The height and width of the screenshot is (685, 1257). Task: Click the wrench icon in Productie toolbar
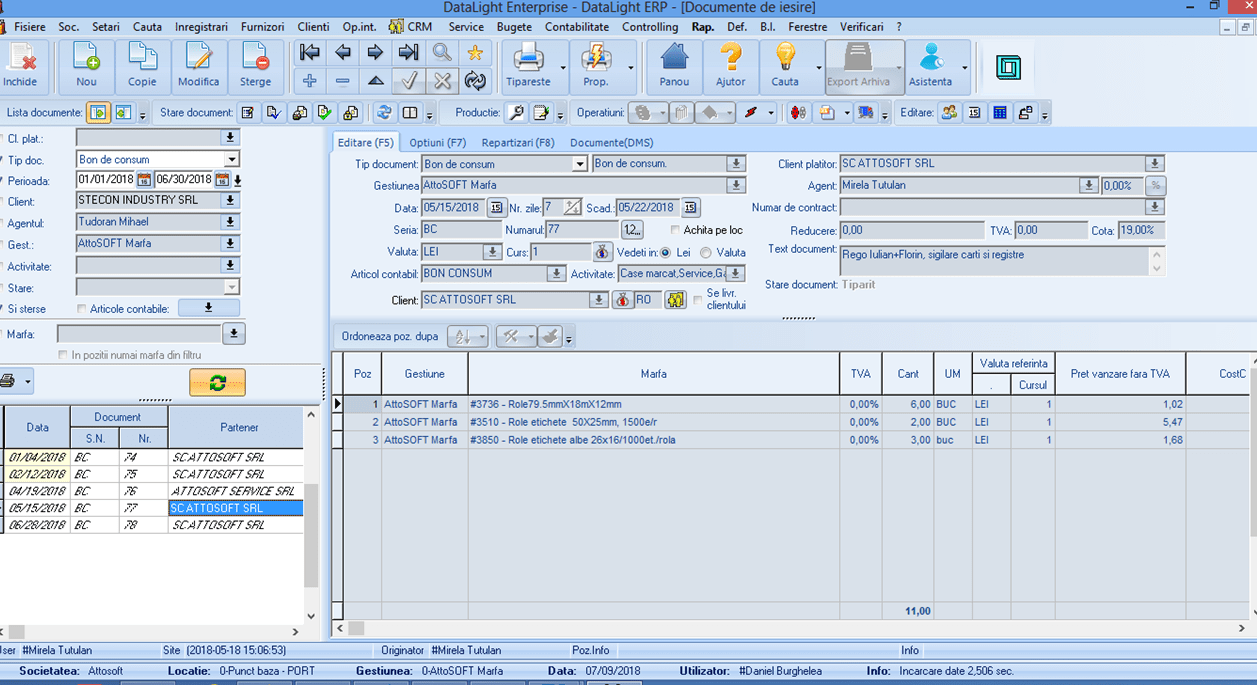click(x=516, y=113)
